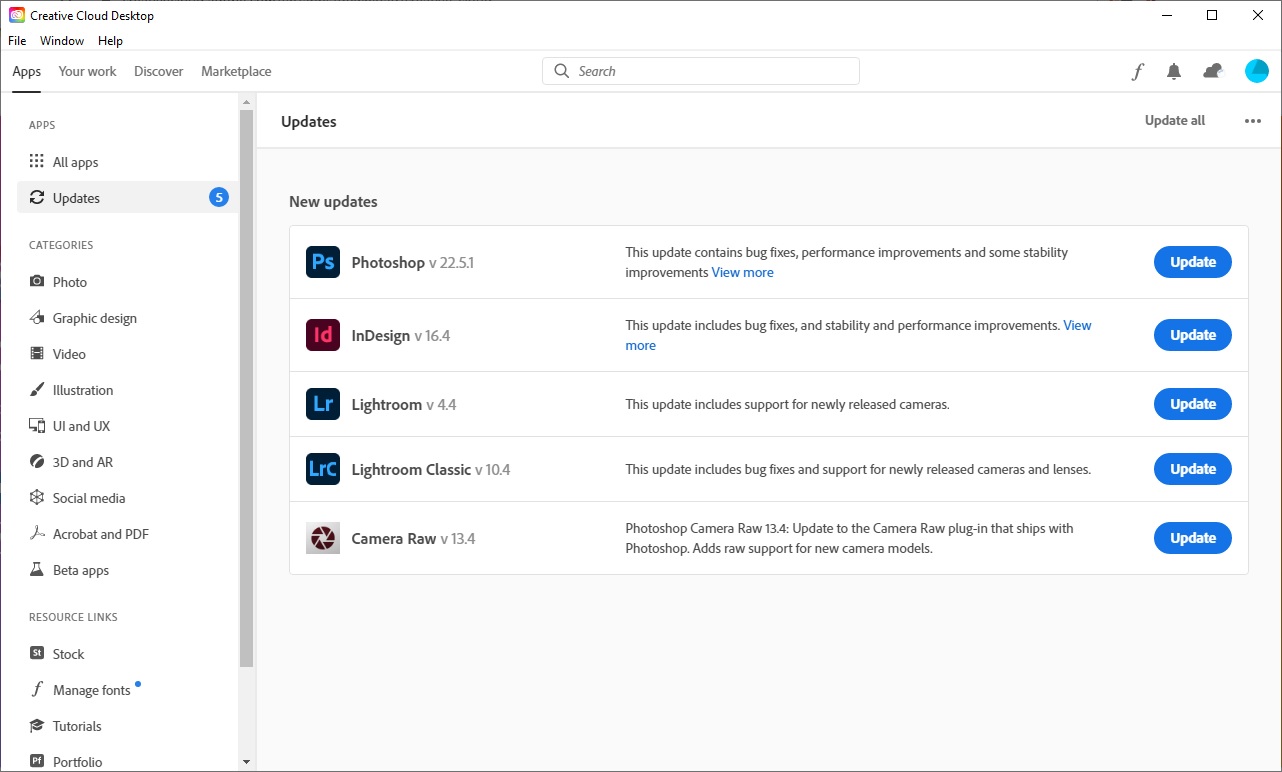Open Adobe Stock from resource links

tap(69, 653)
